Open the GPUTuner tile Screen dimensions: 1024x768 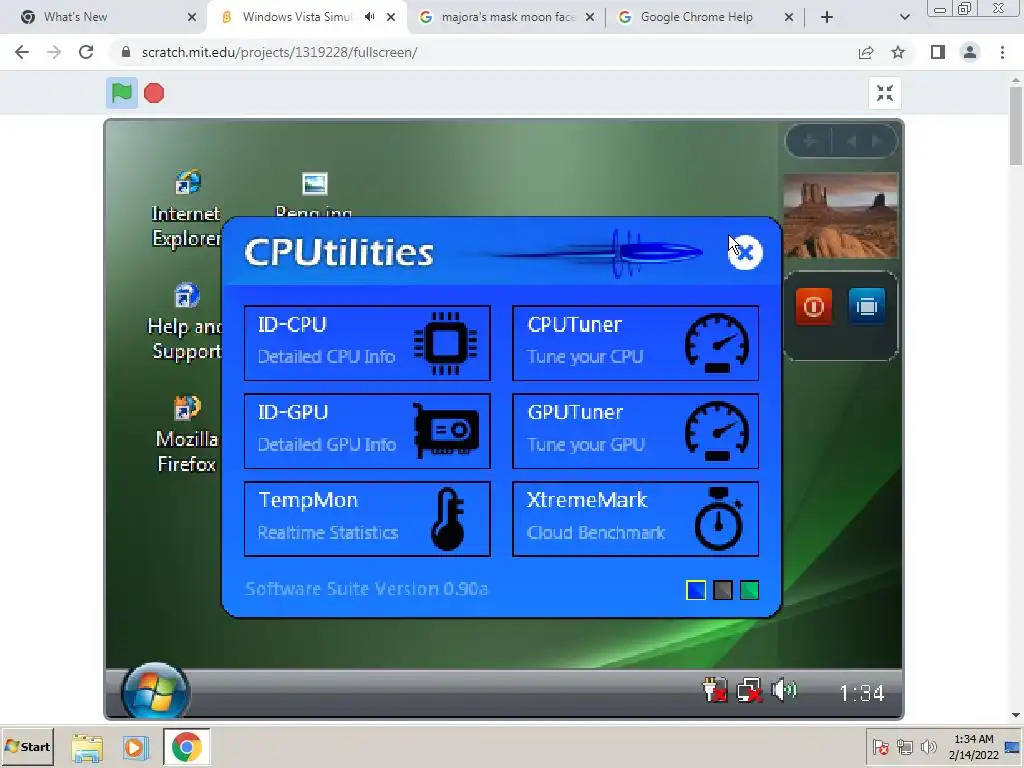635,431
